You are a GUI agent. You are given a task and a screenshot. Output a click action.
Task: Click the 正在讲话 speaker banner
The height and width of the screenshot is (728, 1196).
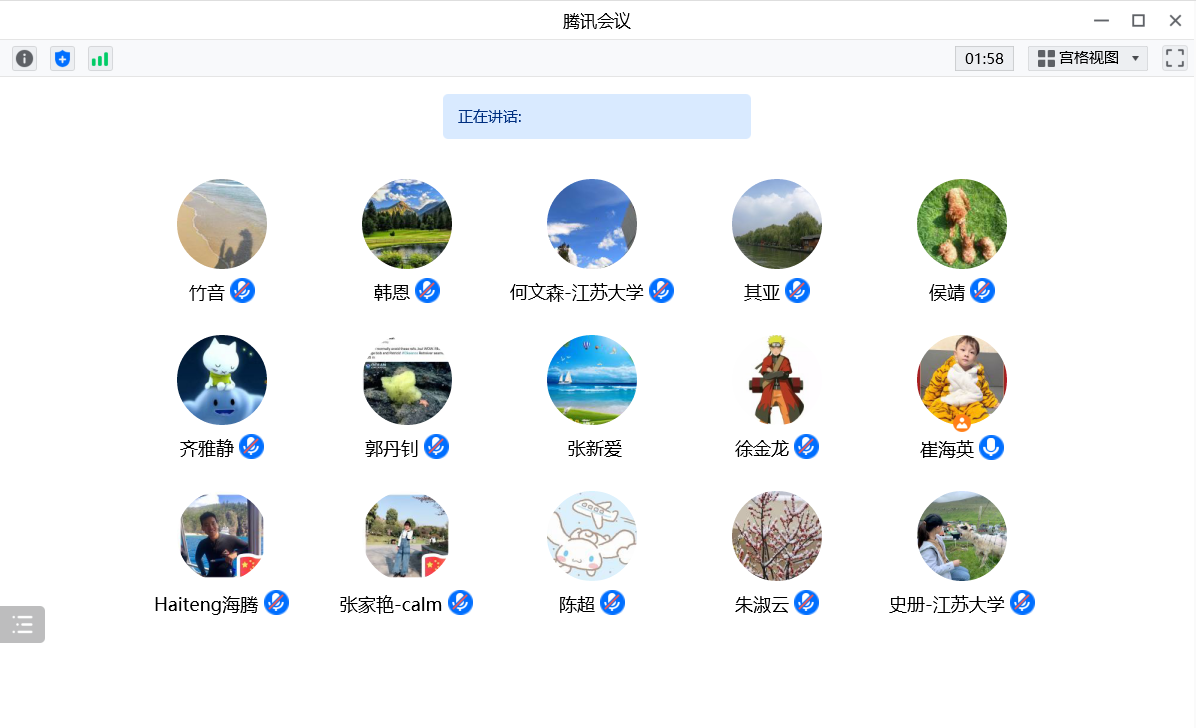click(x=596, y=116)
